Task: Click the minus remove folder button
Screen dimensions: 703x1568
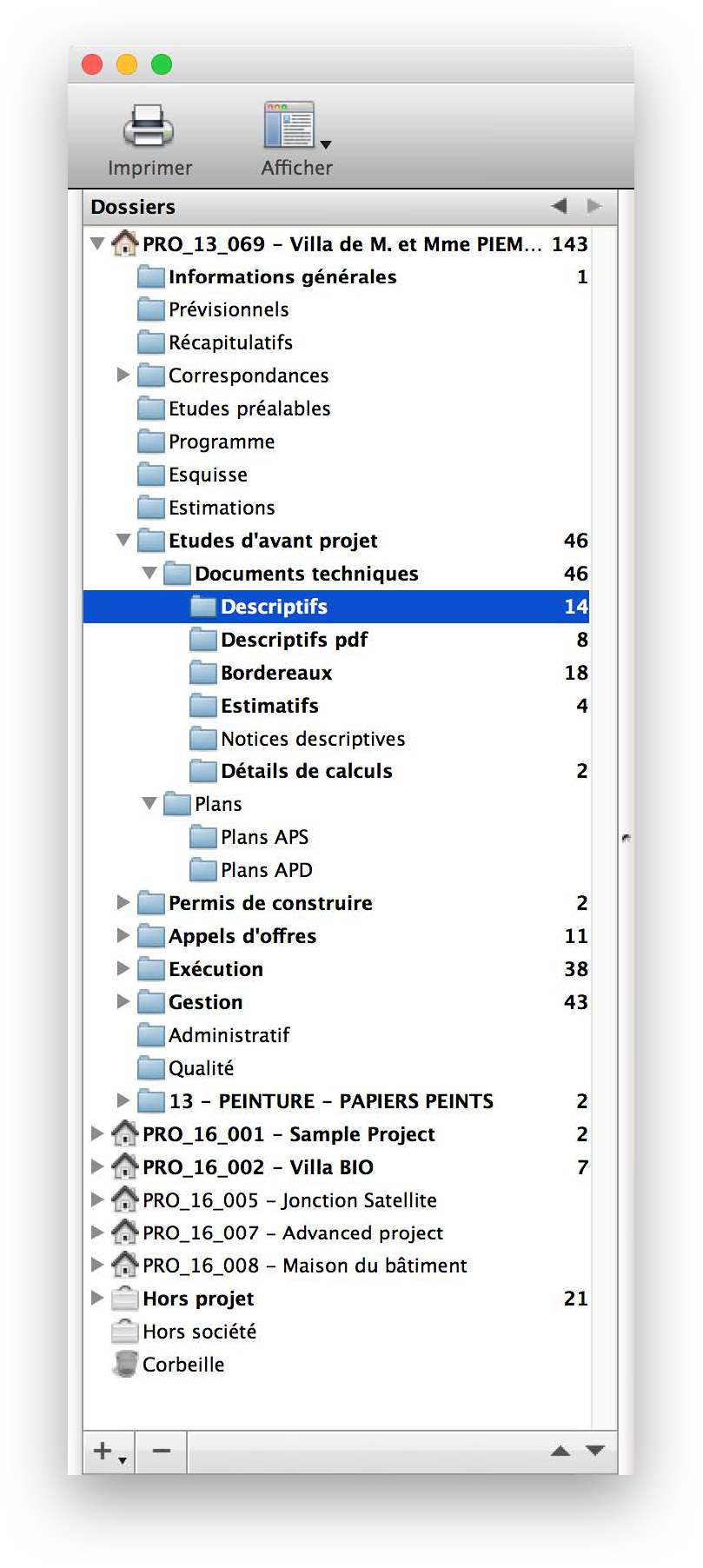Action: 162,1451
